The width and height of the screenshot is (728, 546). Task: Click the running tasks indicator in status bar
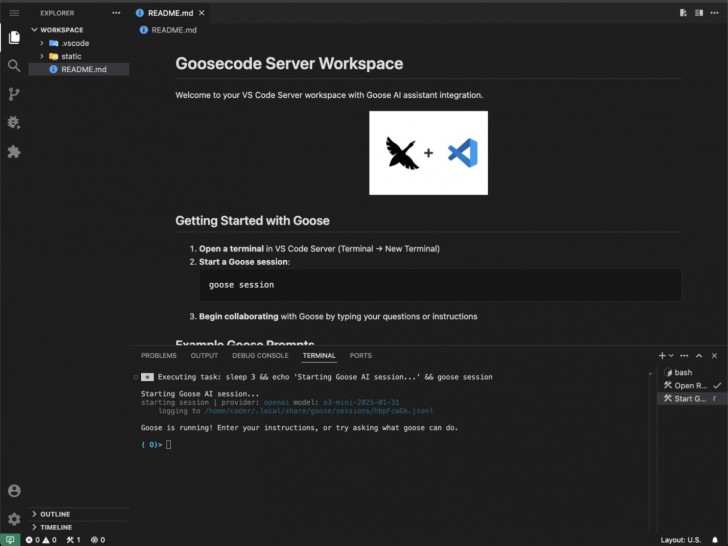tap(73, 540)
